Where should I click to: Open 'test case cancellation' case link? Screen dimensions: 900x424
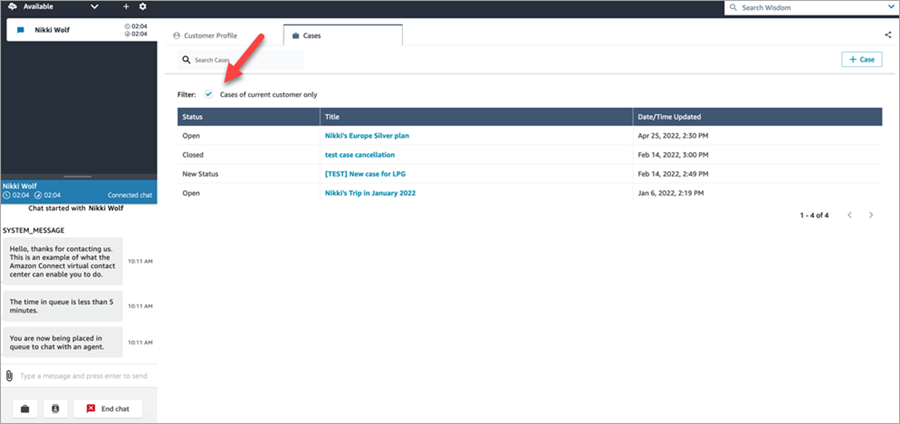click(x=359, y=155)
